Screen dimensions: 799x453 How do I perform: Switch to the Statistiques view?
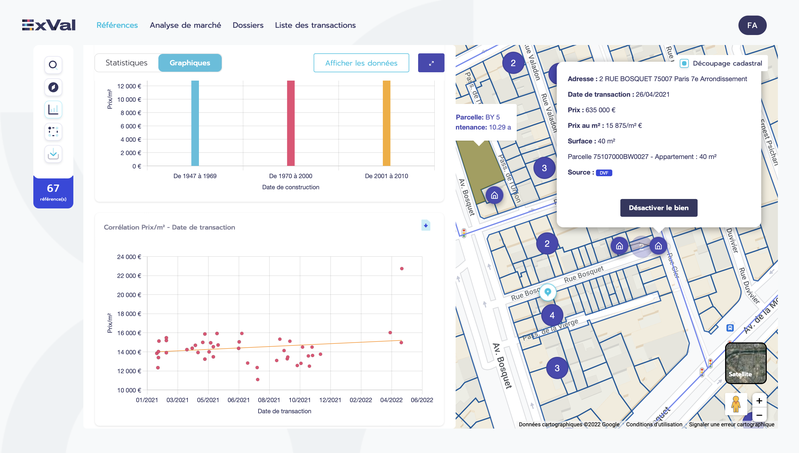[x=126, y=63]
